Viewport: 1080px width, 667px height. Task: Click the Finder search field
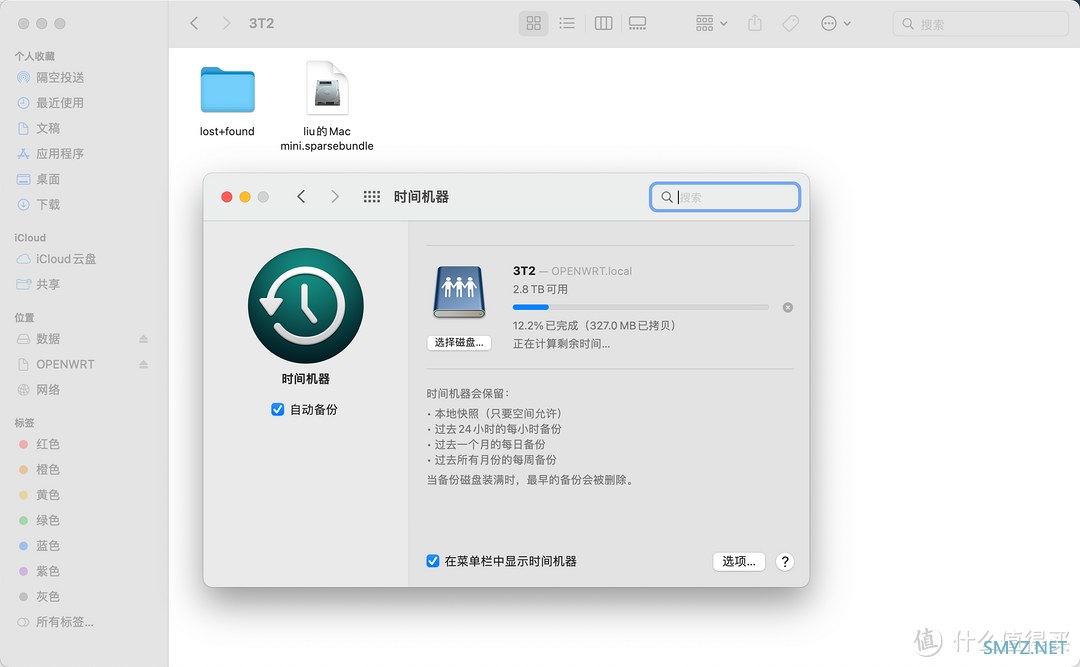[981, 24]
